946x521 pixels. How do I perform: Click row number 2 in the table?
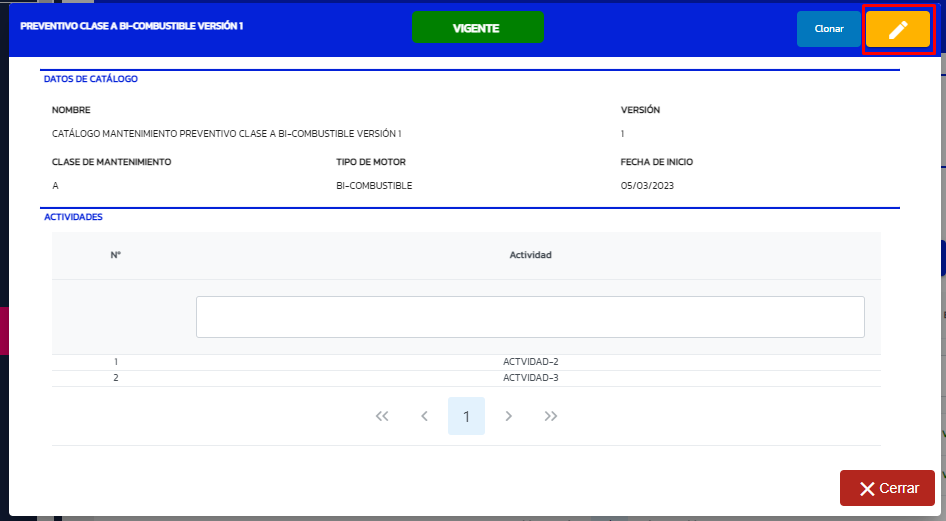[x=116, y=378]
